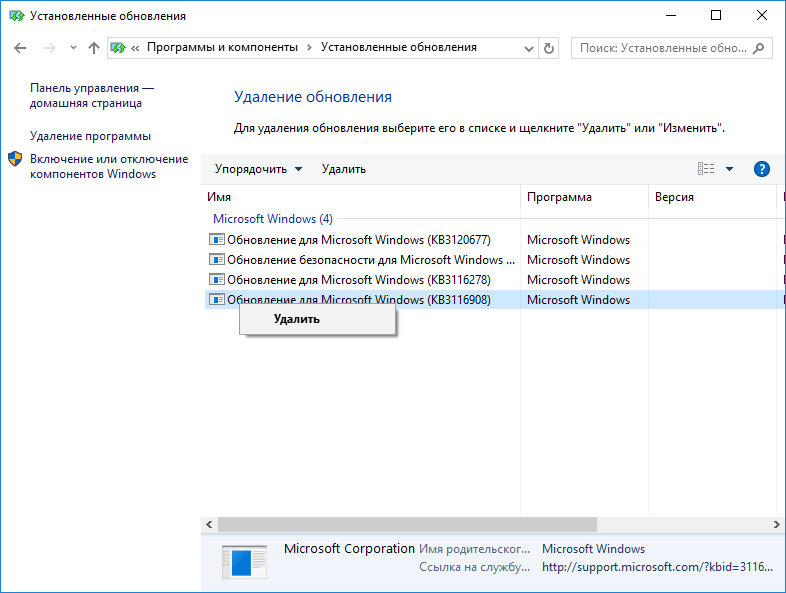Click the shield icon beside Windows components
The height and width of the screenshot is (593, 786).
click(15, 159)
